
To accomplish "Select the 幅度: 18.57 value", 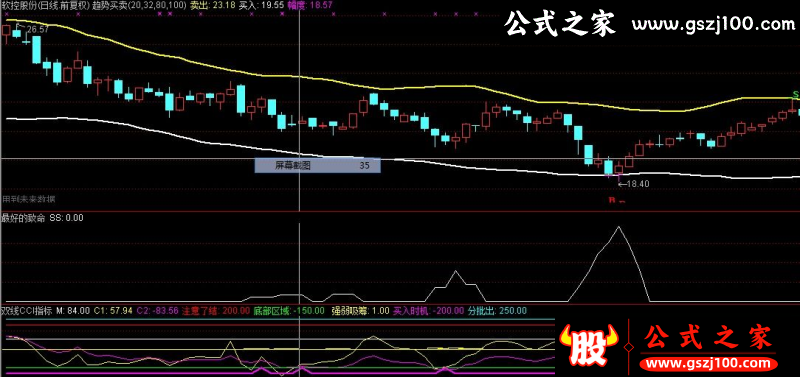I will 310,5.
